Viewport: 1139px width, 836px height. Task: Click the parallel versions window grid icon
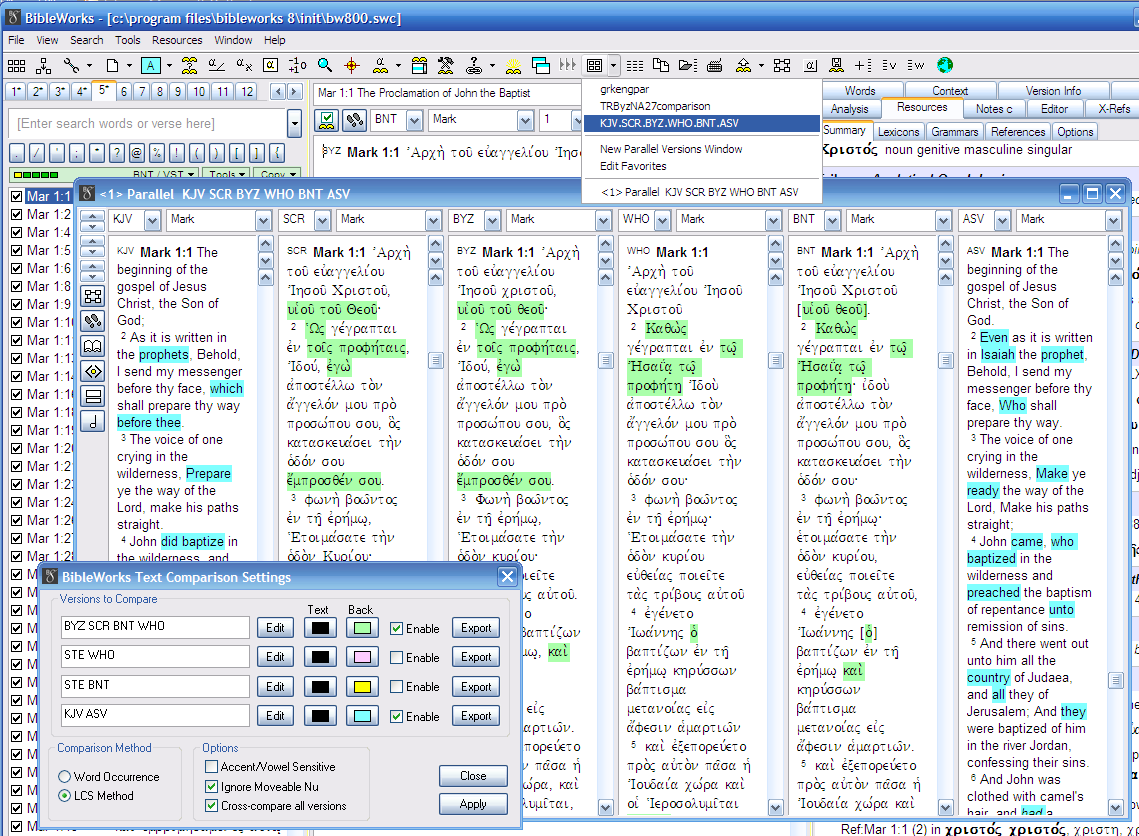pos(595,66)
